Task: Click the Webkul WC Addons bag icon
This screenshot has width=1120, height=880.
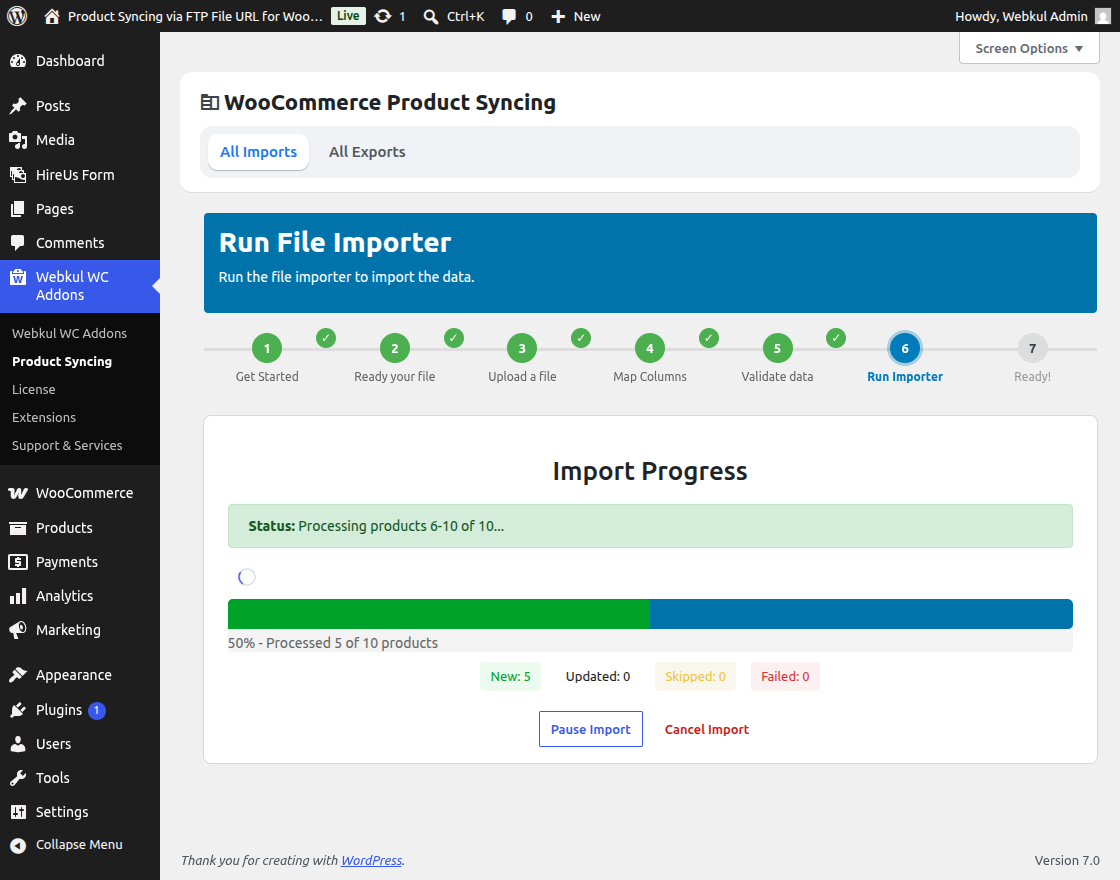Action: 18,277
